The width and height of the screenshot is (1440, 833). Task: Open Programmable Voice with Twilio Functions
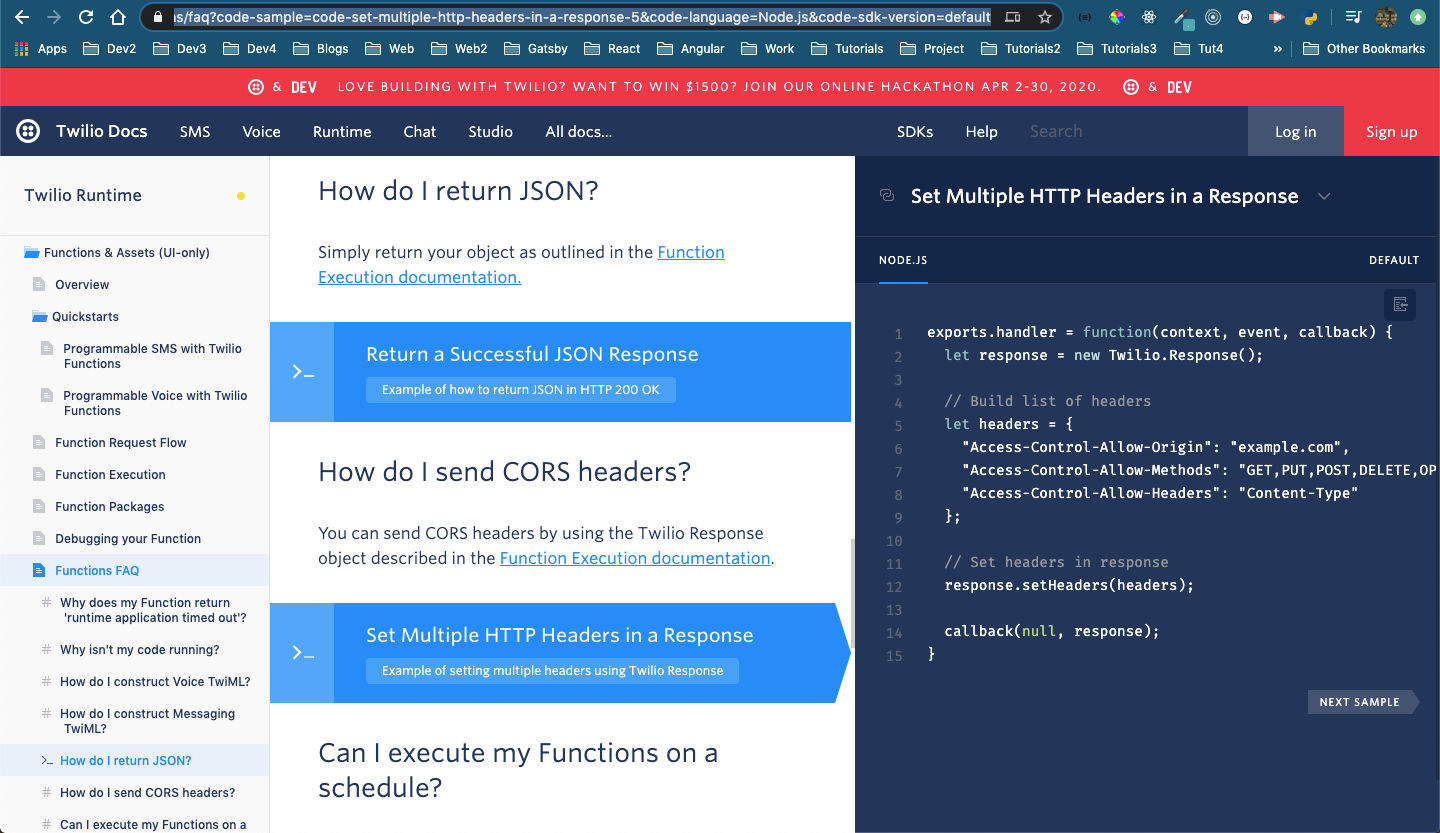pos(155,403)
